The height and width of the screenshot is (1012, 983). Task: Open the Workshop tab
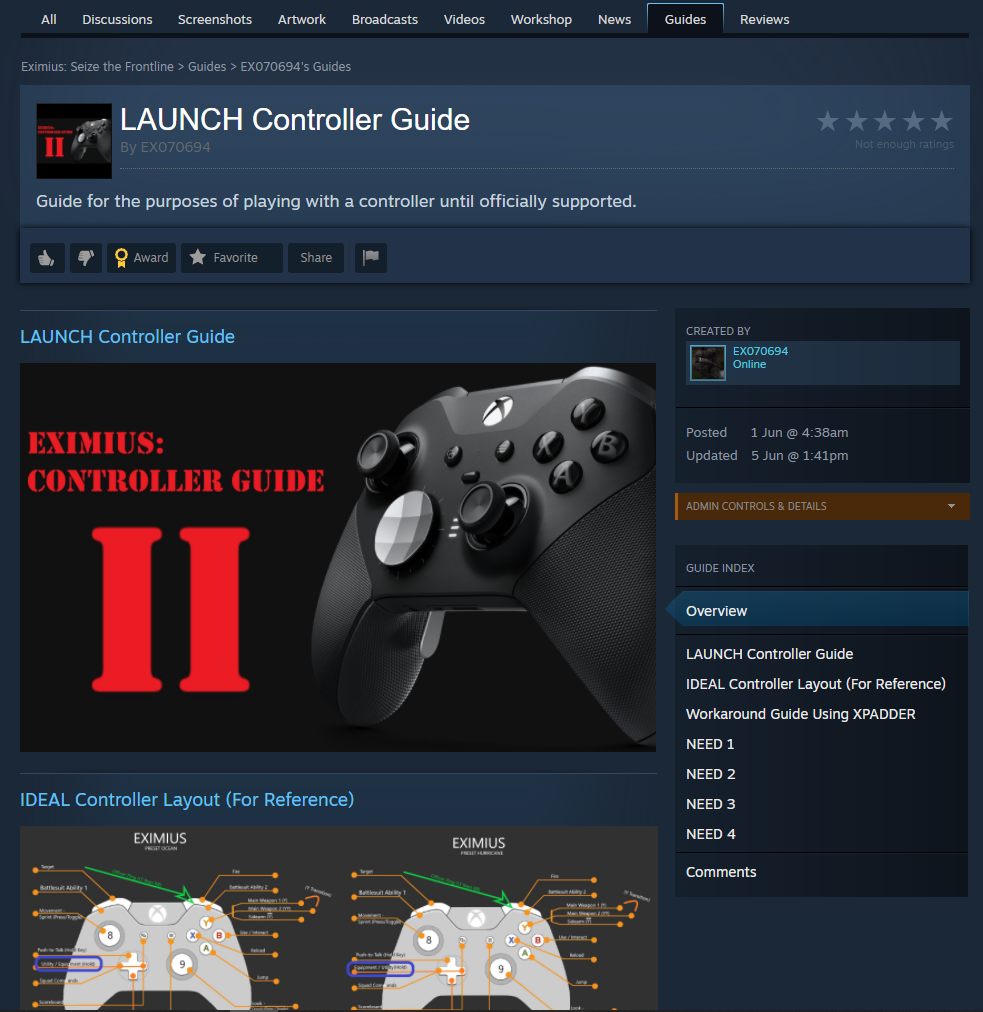[x=541, y=19]
